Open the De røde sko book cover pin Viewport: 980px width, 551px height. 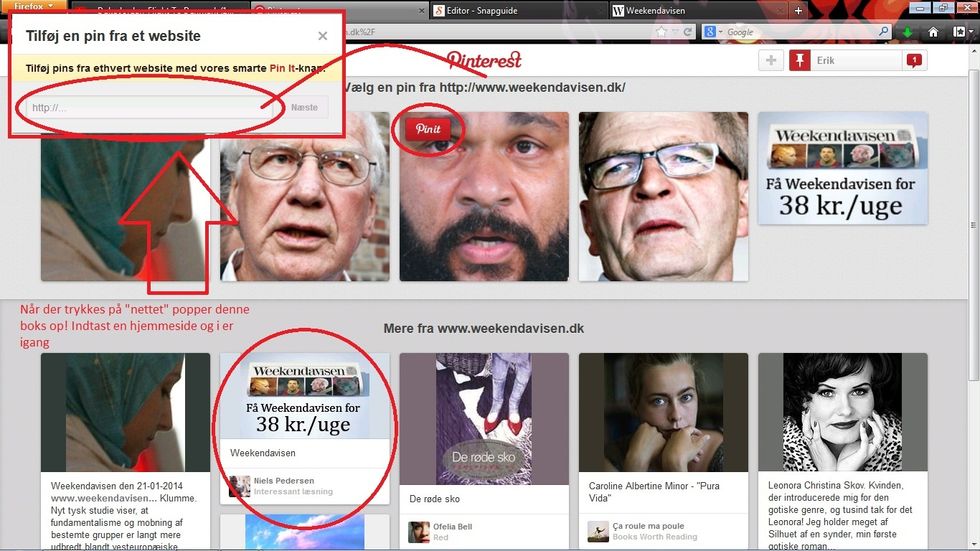(484, 419)
